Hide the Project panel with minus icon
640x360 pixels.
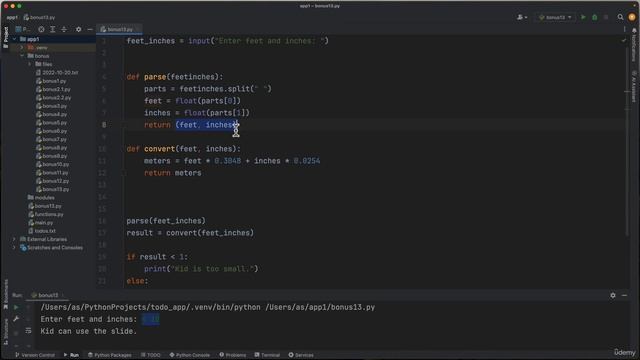[x=90, y=29]
